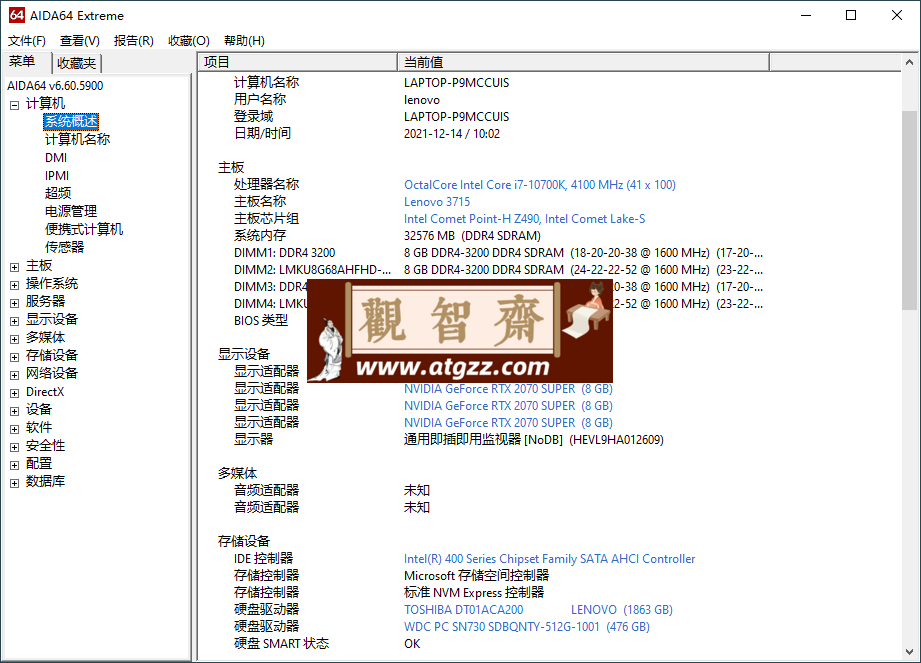Maximize the AIDA64 window

[x=851, y=15]
